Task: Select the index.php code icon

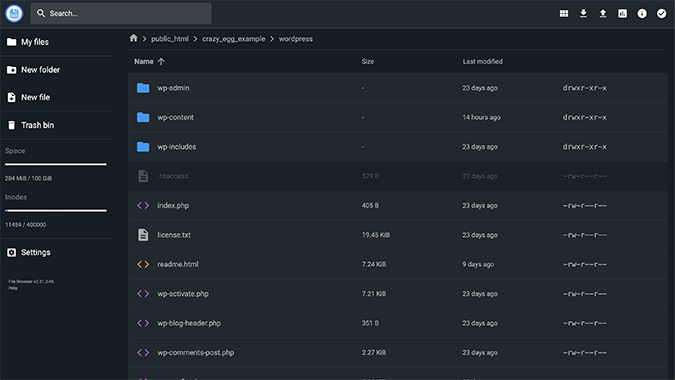Action: point(143,205)
